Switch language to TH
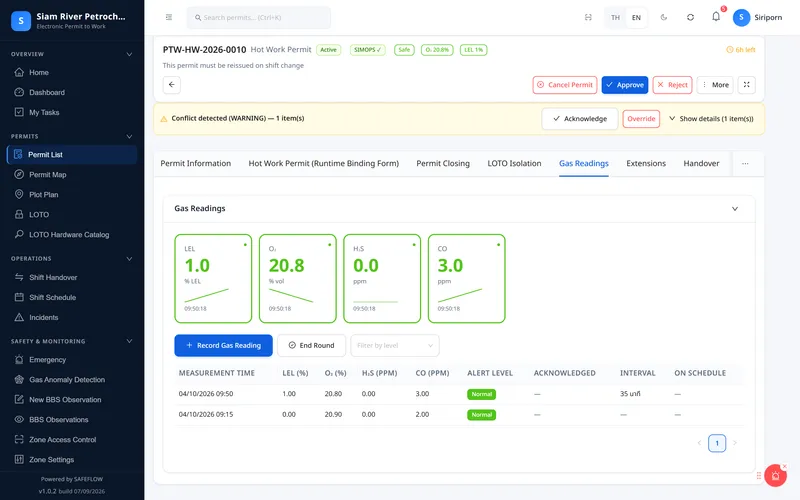This screenshot has width=800, height=500. click(x=615, y=17)
